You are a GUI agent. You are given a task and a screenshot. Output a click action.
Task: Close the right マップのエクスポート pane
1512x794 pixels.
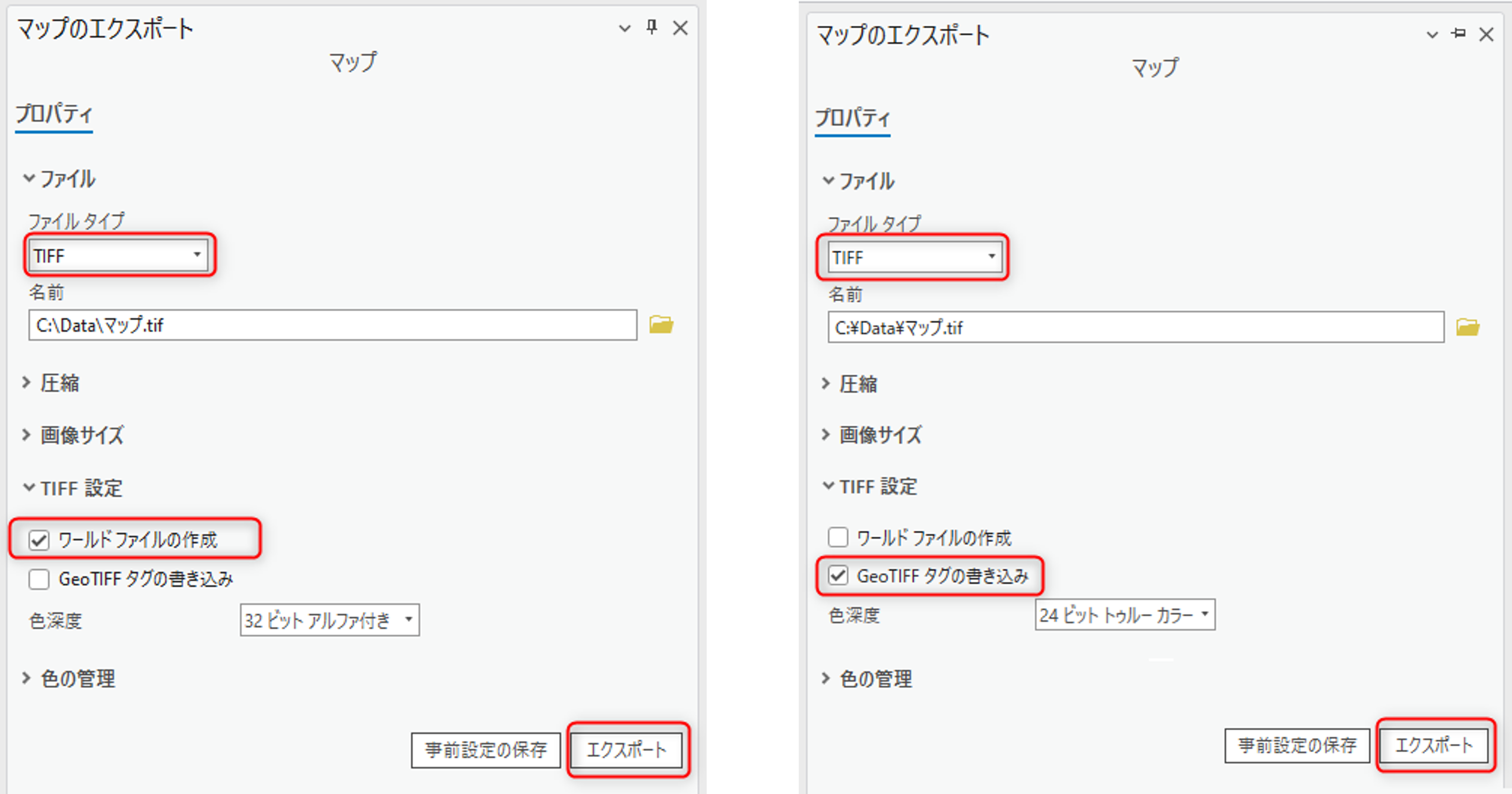[x=1486, y=34]
